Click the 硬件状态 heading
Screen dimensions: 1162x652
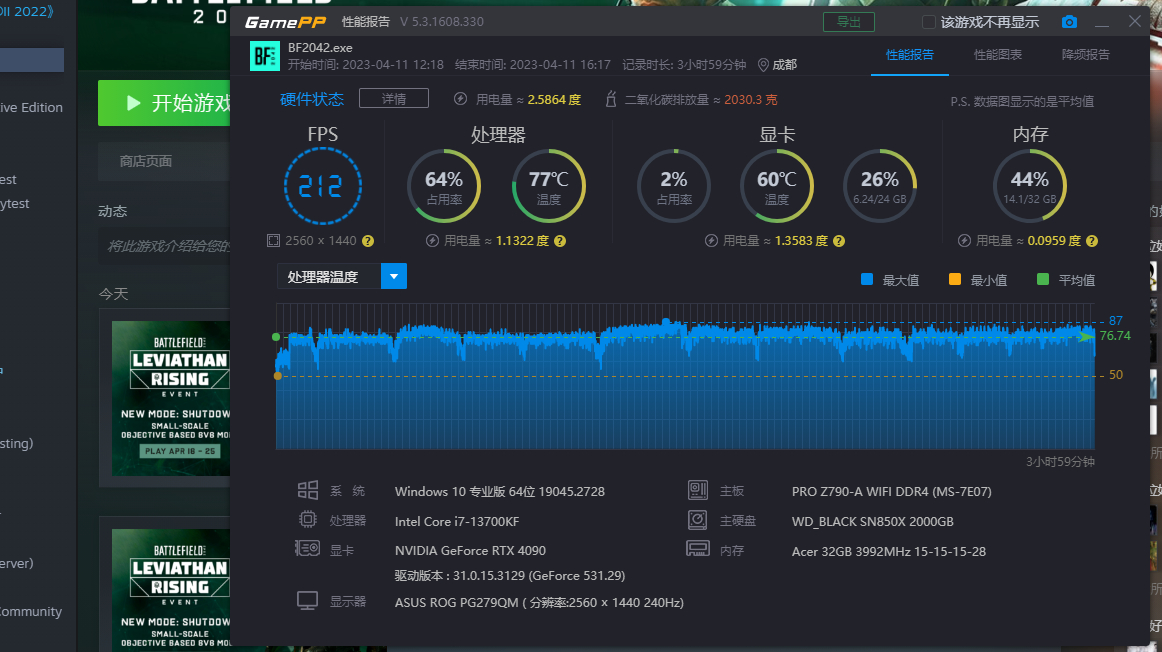point(312,99)
